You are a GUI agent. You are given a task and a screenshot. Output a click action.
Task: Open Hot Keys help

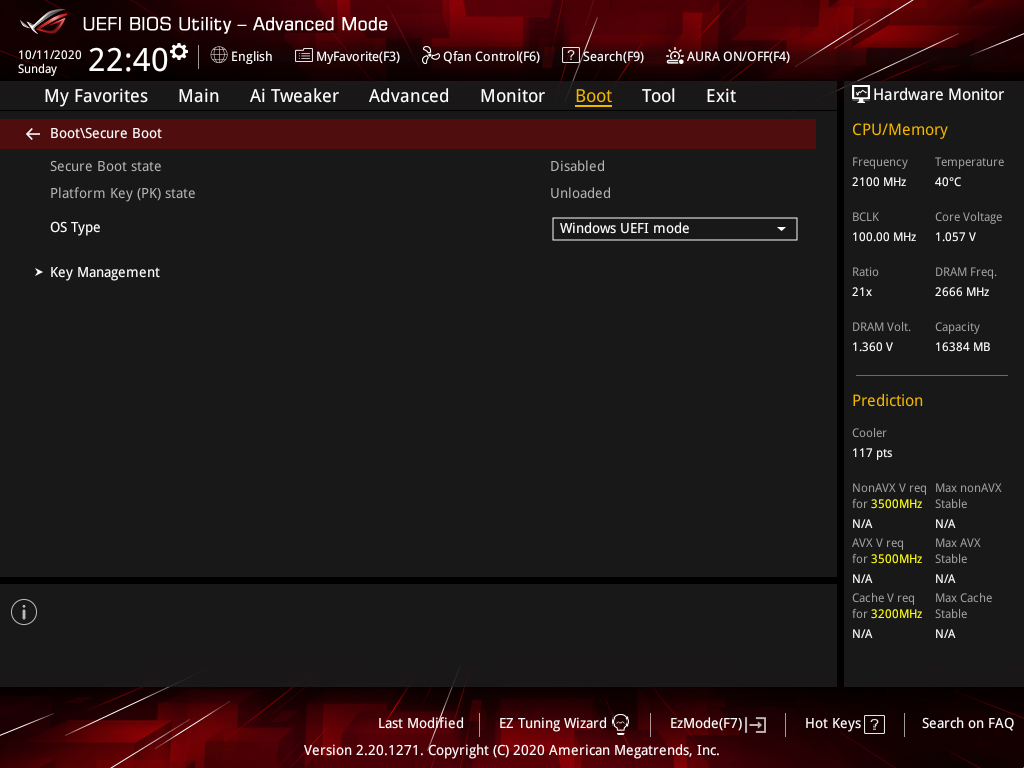pyautogui.click(x=844, y=724)
